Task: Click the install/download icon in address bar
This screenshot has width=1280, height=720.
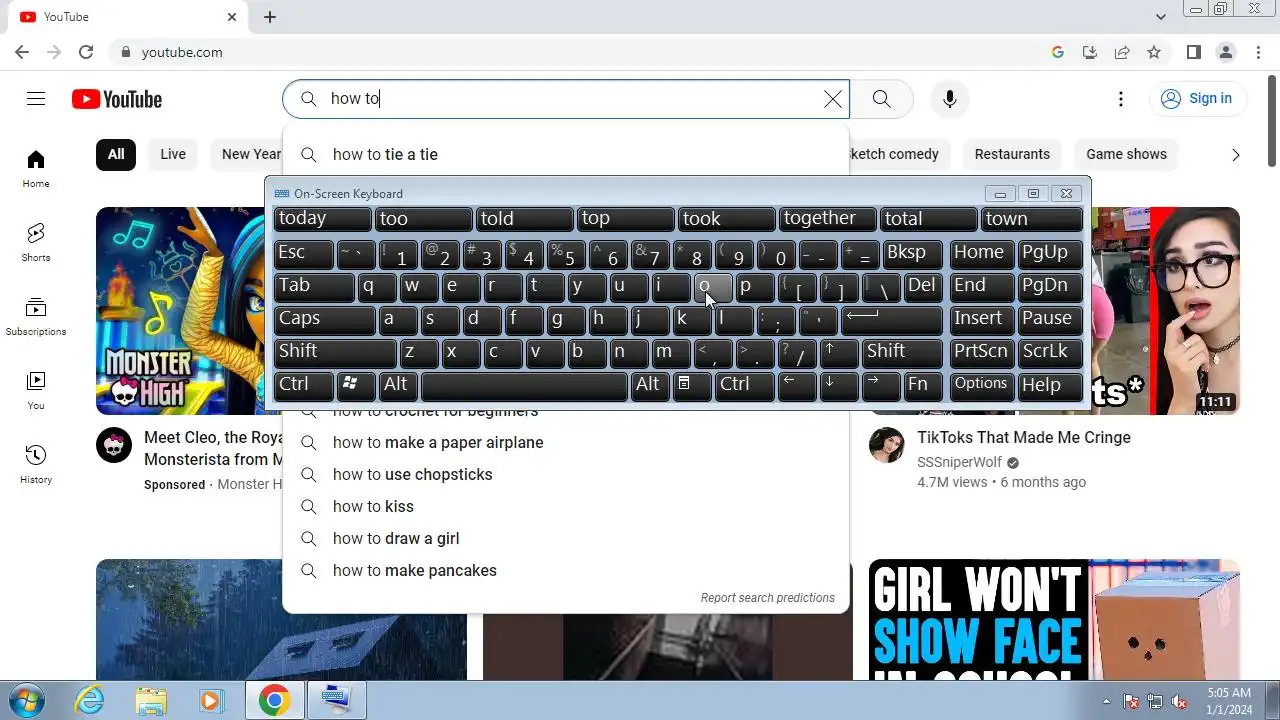Action: (x=1090, y=52)
